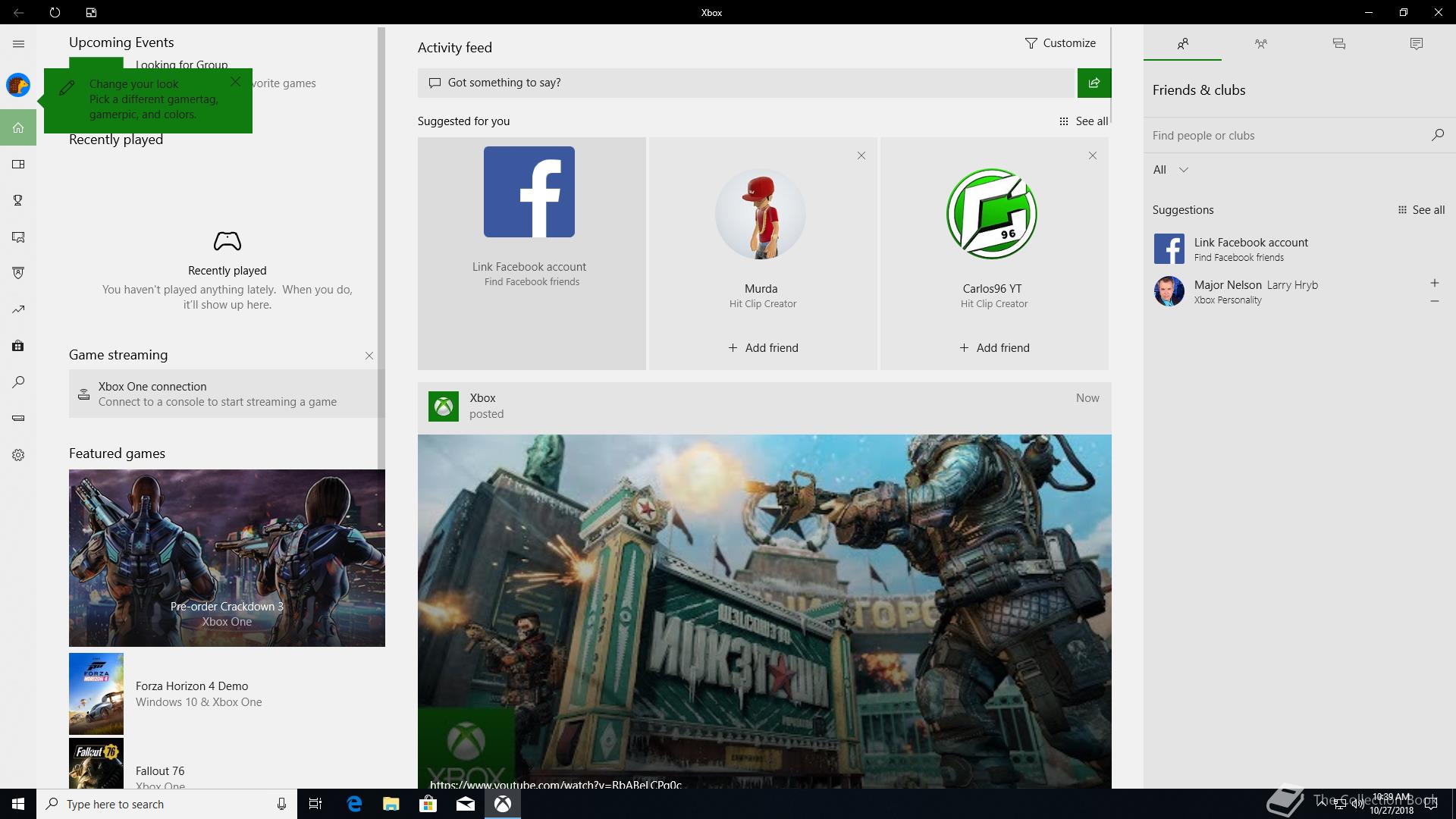Open Windows Start menu

(18, 804)
